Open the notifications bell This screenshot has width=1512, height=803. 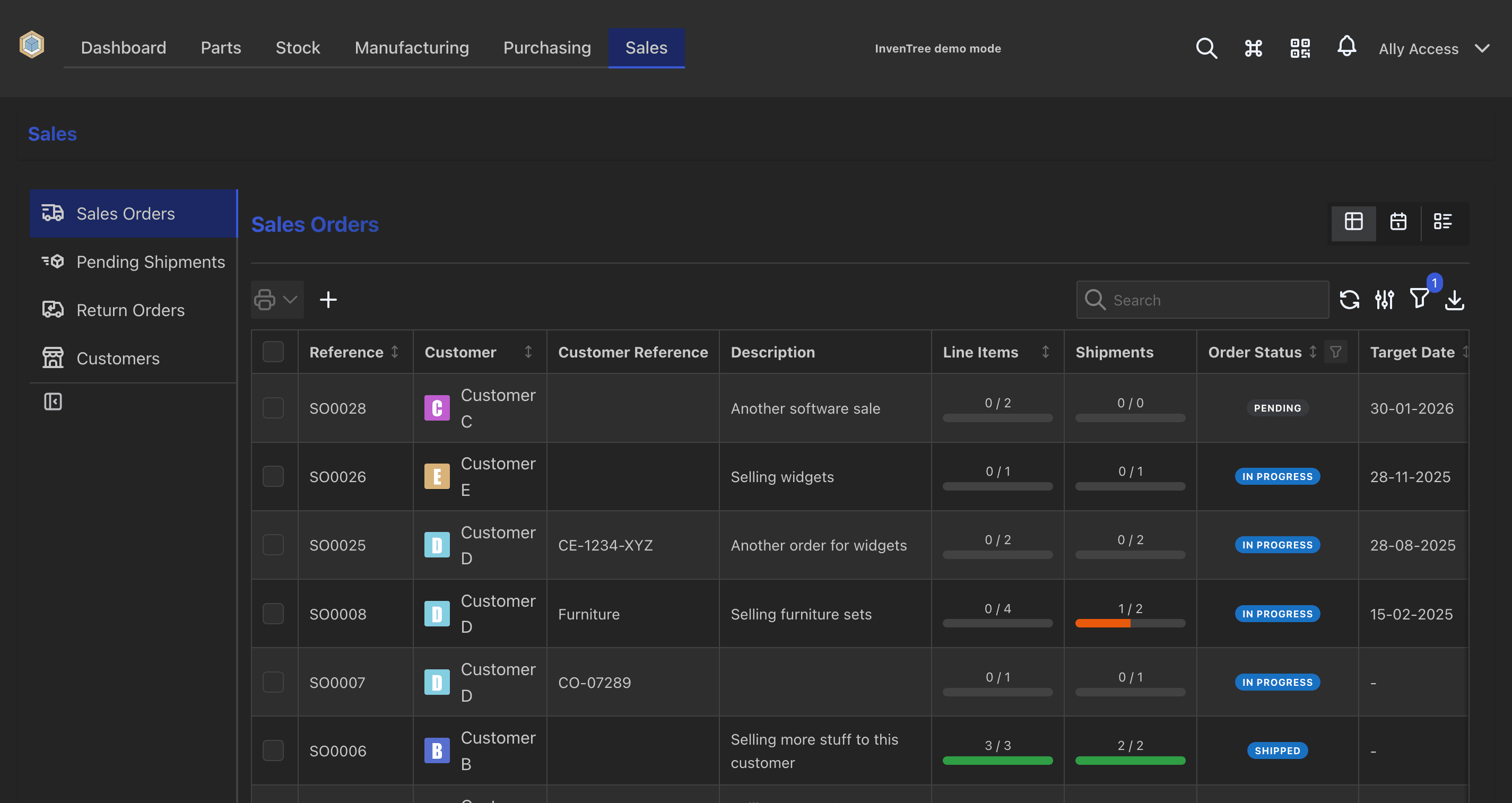(1346, 46)
